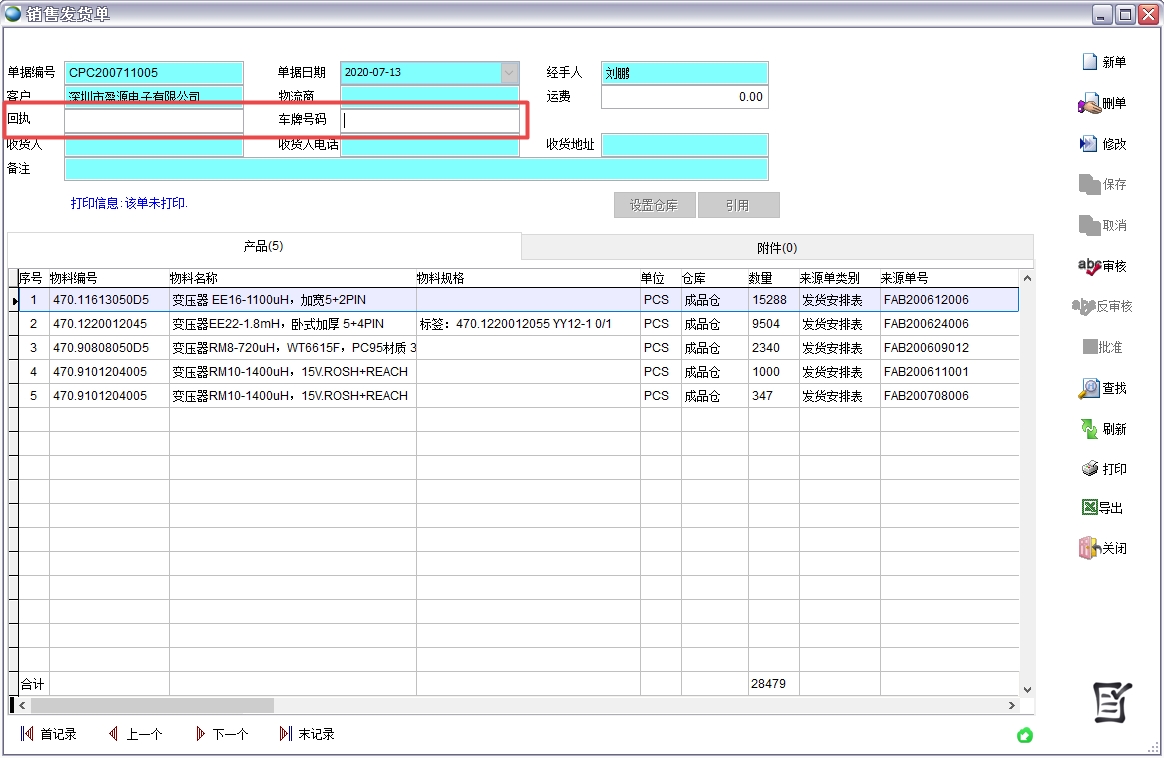This screenshot has width=1164, height=758.
Task: Click the Modify (修改) icon
Action: 1089,144
